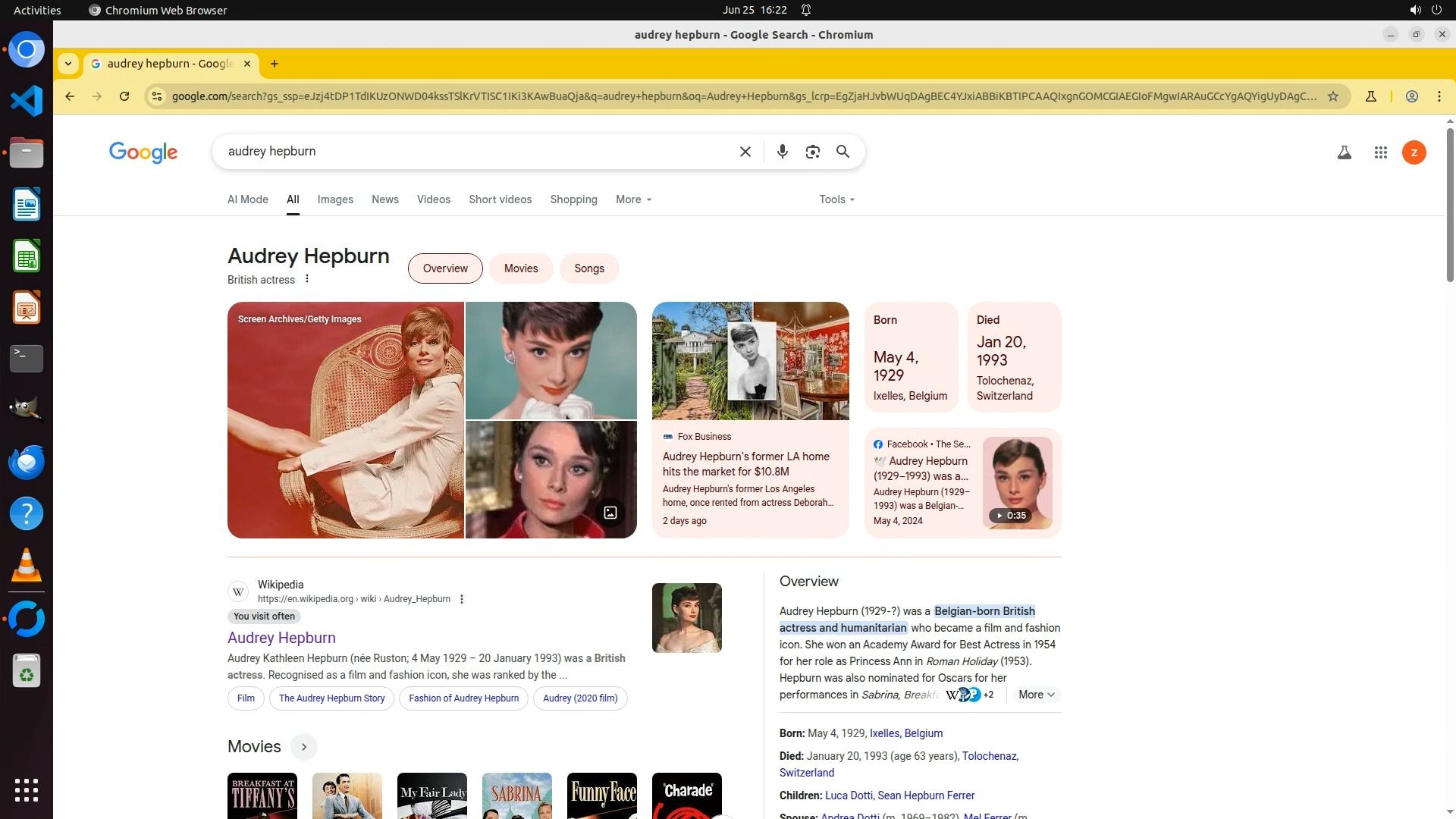Switch to the Images tab
1456x819 pixels.
335,199
